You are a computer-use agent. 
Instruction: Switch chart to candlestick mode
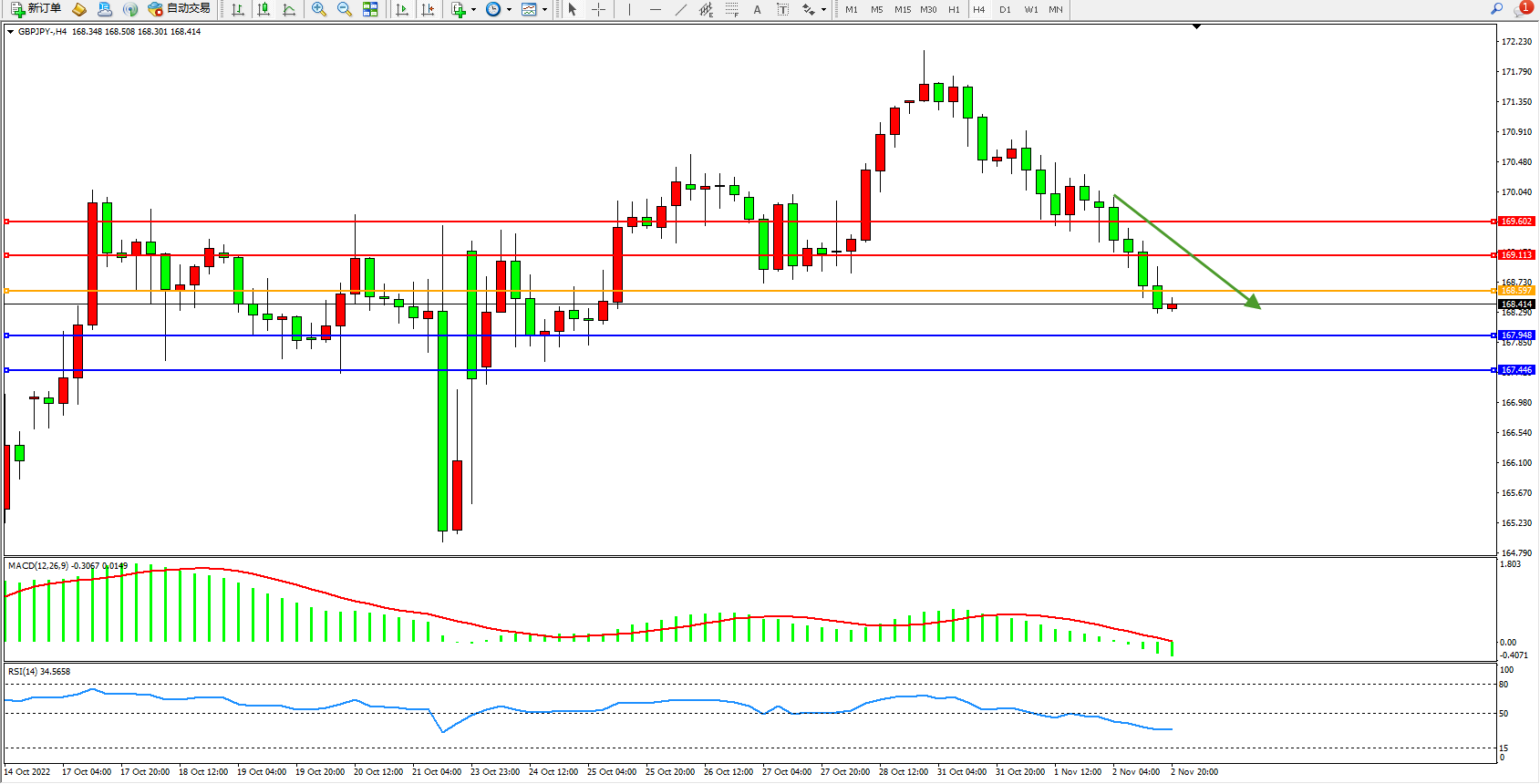point(264,9)
